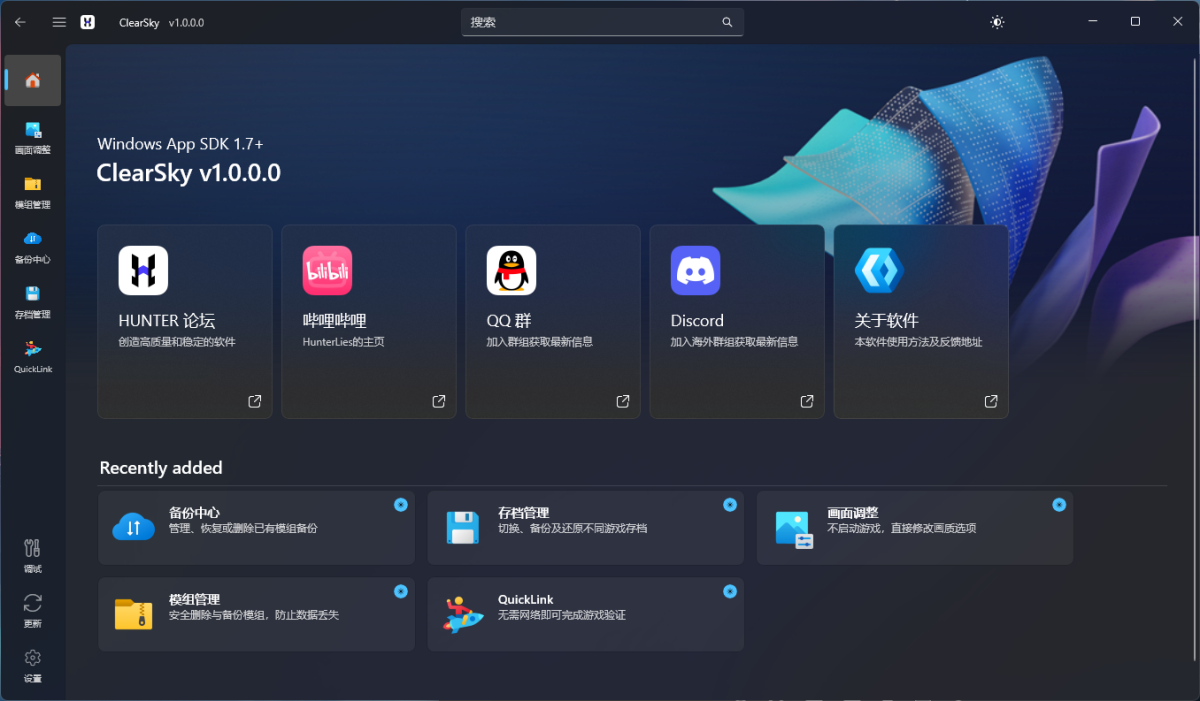Viewport: 1200px width, 701px height.
Task: Open 模组管理 folder icon in sidebar
Action: coord(32,192)
